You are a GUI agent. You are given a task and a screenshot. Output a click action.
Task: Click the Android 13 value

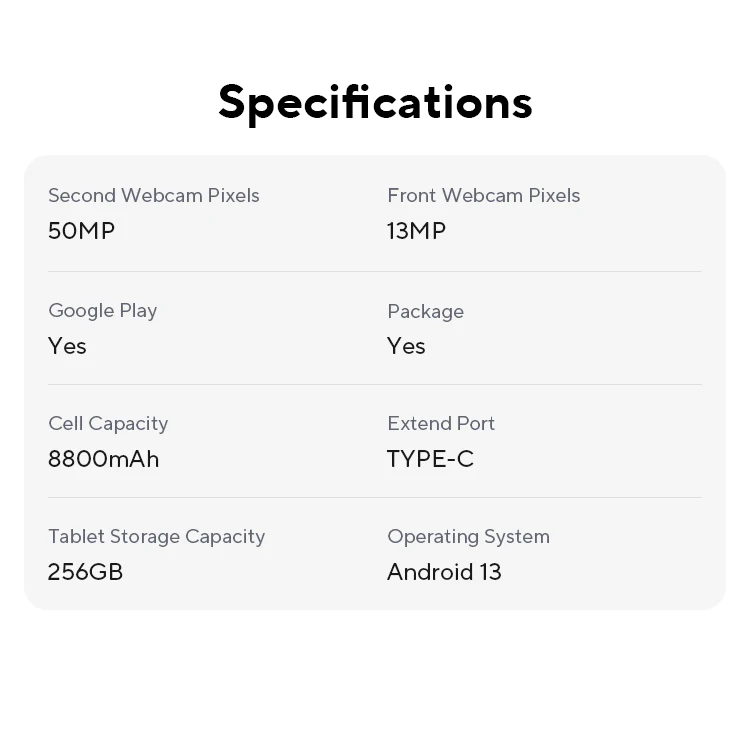tap(444, 572)
